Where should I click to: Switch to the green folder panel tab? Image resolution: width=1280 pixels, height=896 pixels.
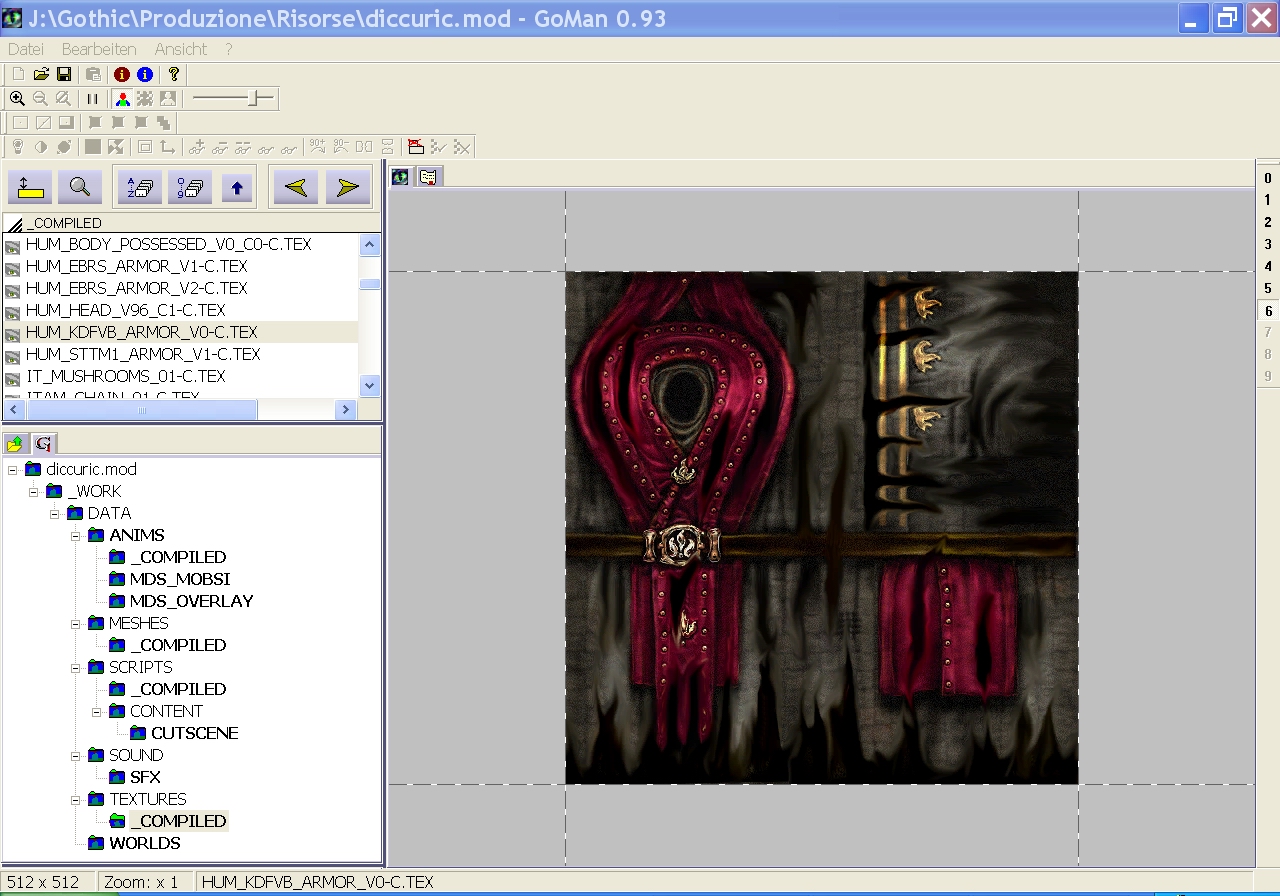[15, 443]
